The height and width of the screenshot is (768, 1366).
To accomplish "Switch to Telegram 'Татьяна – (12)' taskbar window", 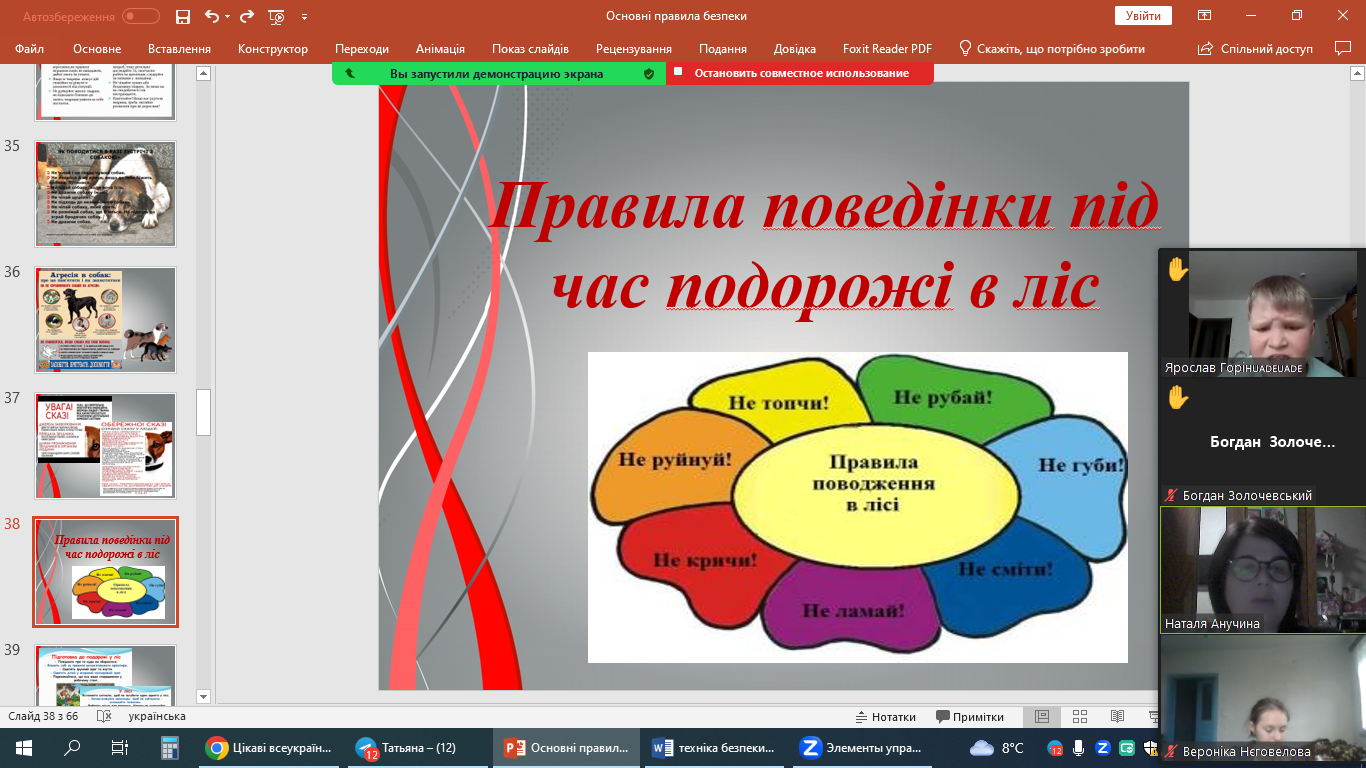I will (418, 747).
